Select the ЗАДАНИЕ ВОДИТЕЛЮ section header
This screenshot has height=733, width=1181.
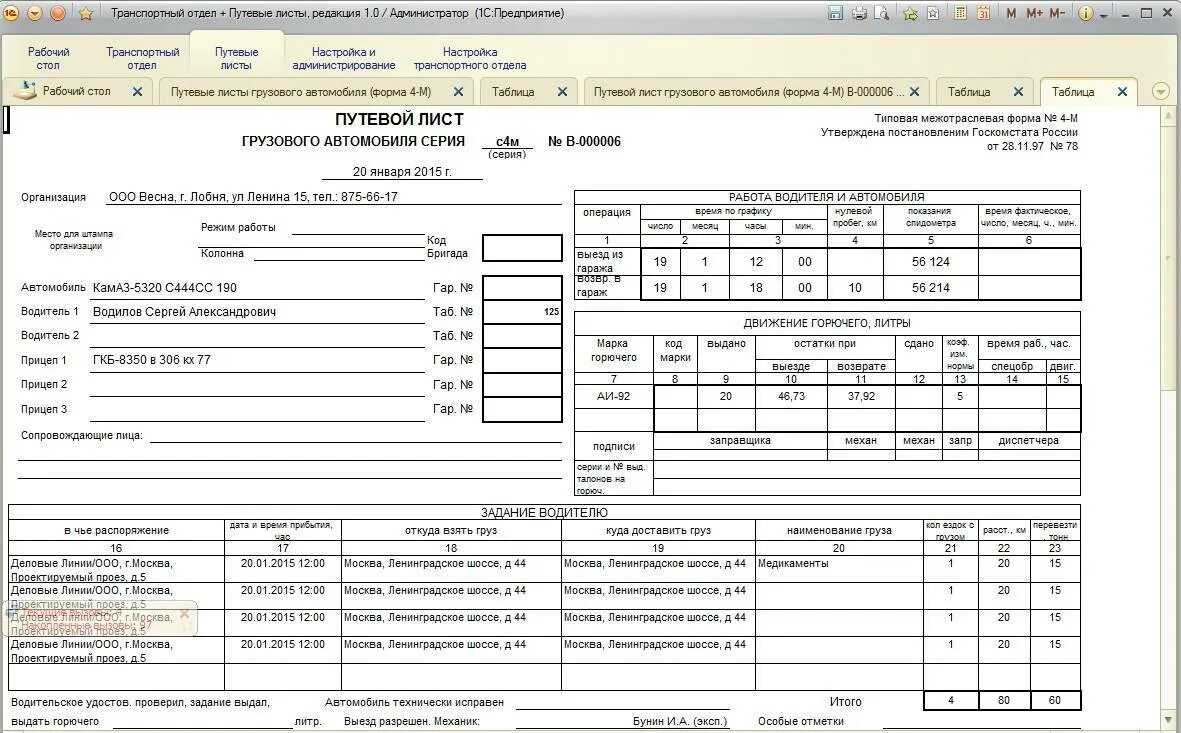tap(544, 513)
